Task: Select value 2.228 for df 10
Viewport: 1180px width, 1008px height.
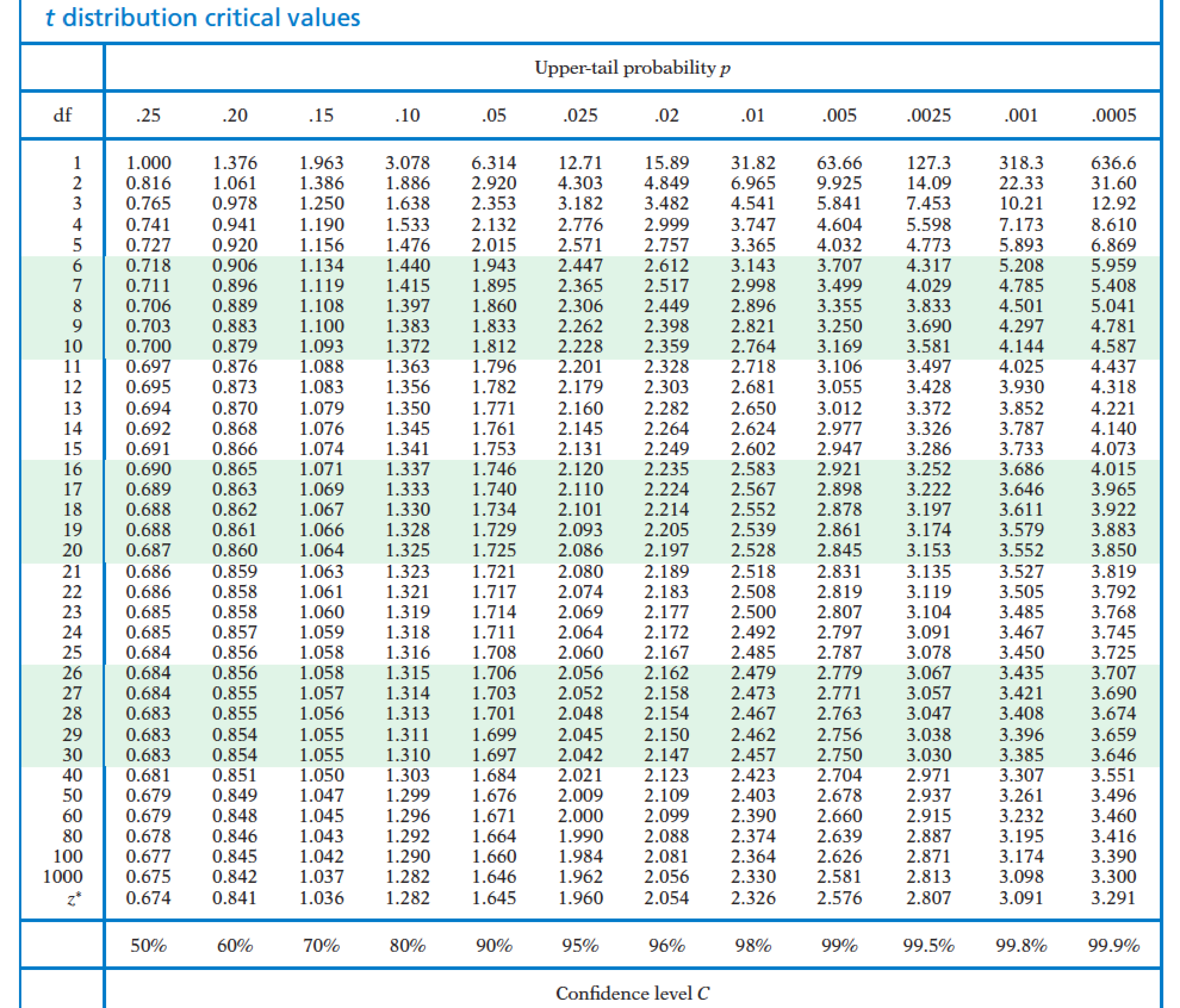Action: tap(580, 346)
